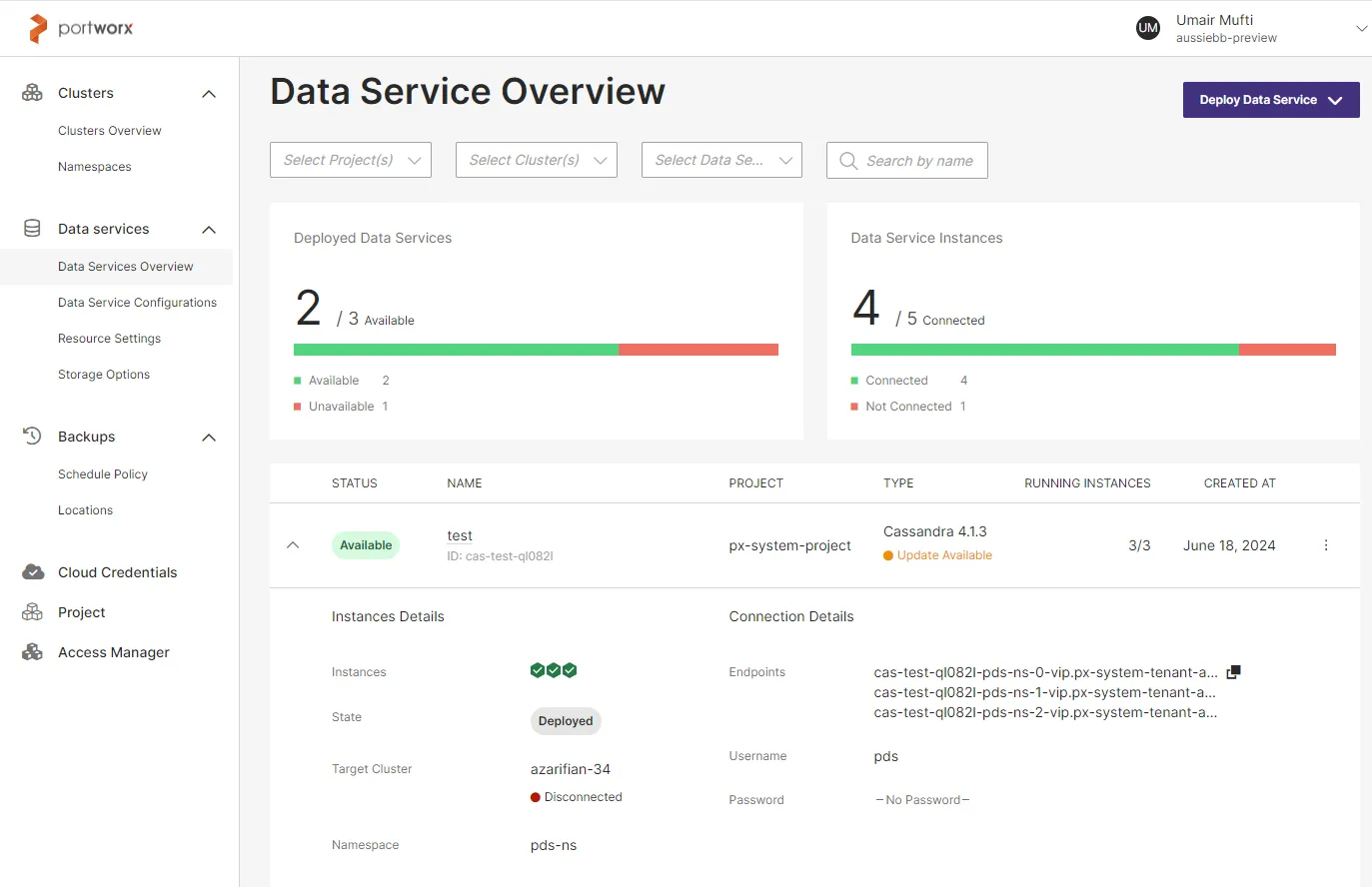Screen dimensions: 1372x887
Task: Click the orange update indicator dot
Action: 888,555
